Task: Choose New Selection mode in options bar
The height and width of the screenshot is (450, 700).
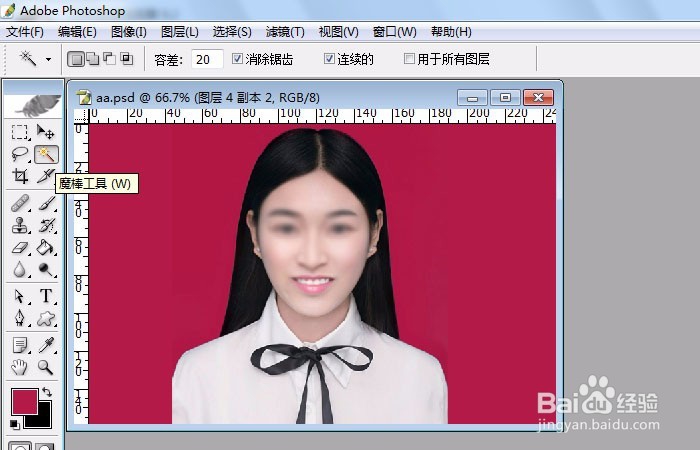Action: click(75, 59)
